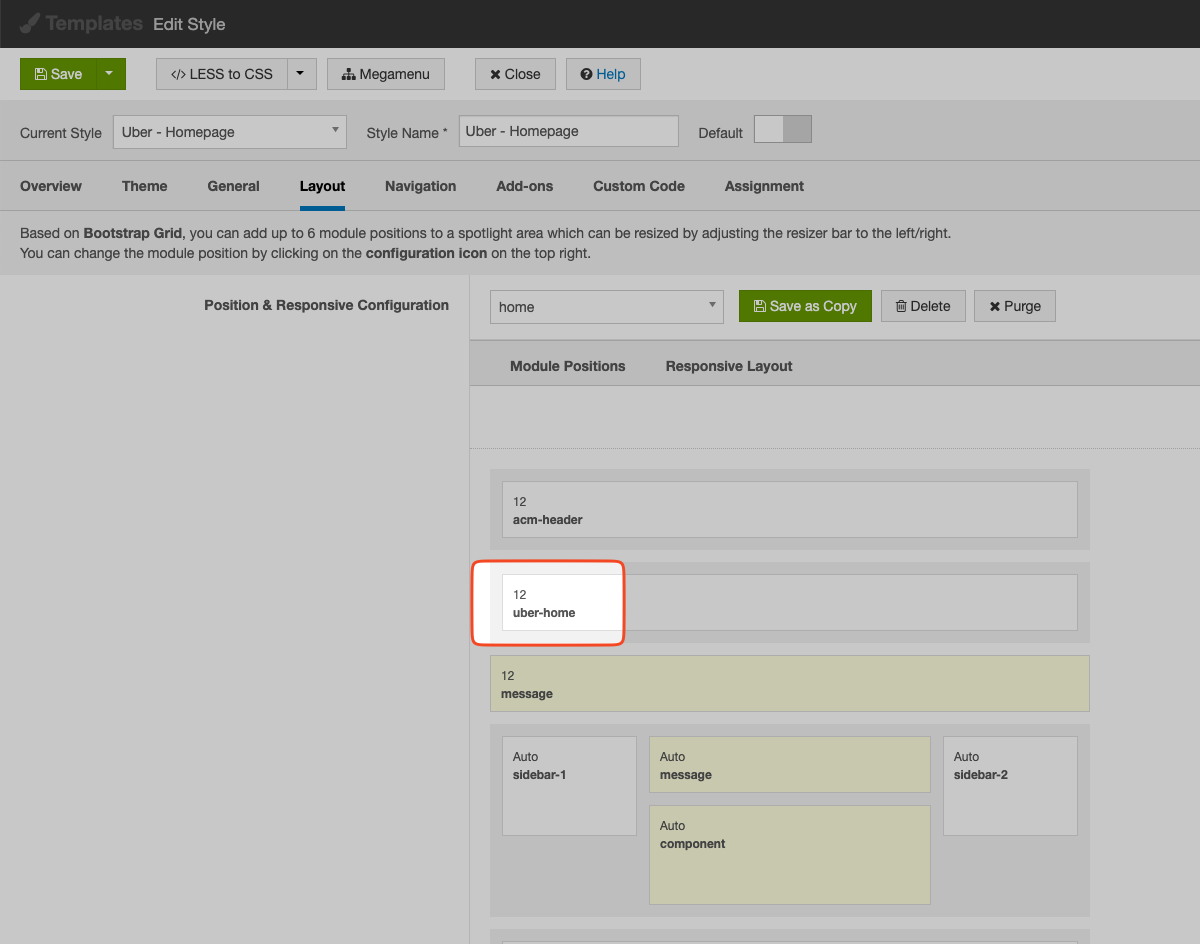
Task: Close the style editor
Action: [x=514, y=74]
